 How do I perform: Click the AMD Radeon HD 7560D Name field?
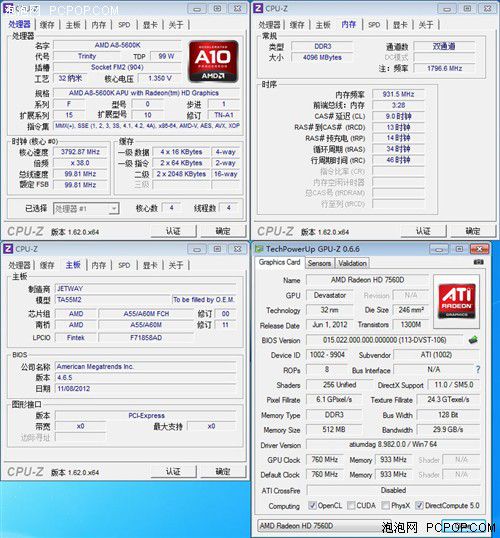pyautogui.click(x=367, y=280)
